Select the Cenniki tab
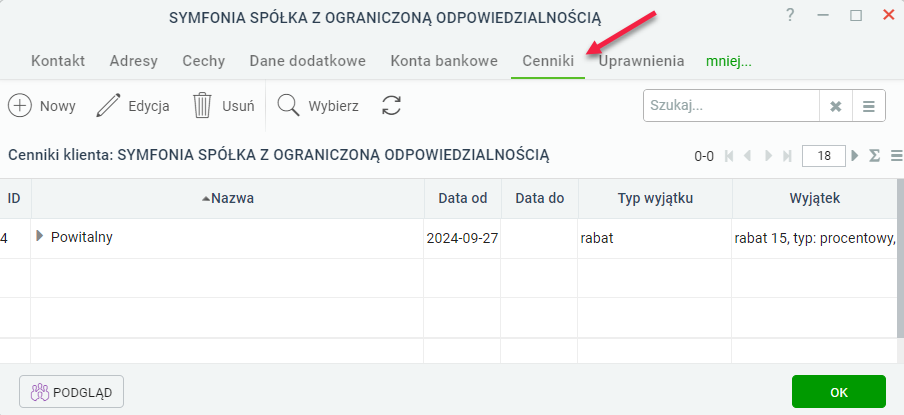Image resolution: width=904 pixels, height=415 pixels. tap(548, 61)
